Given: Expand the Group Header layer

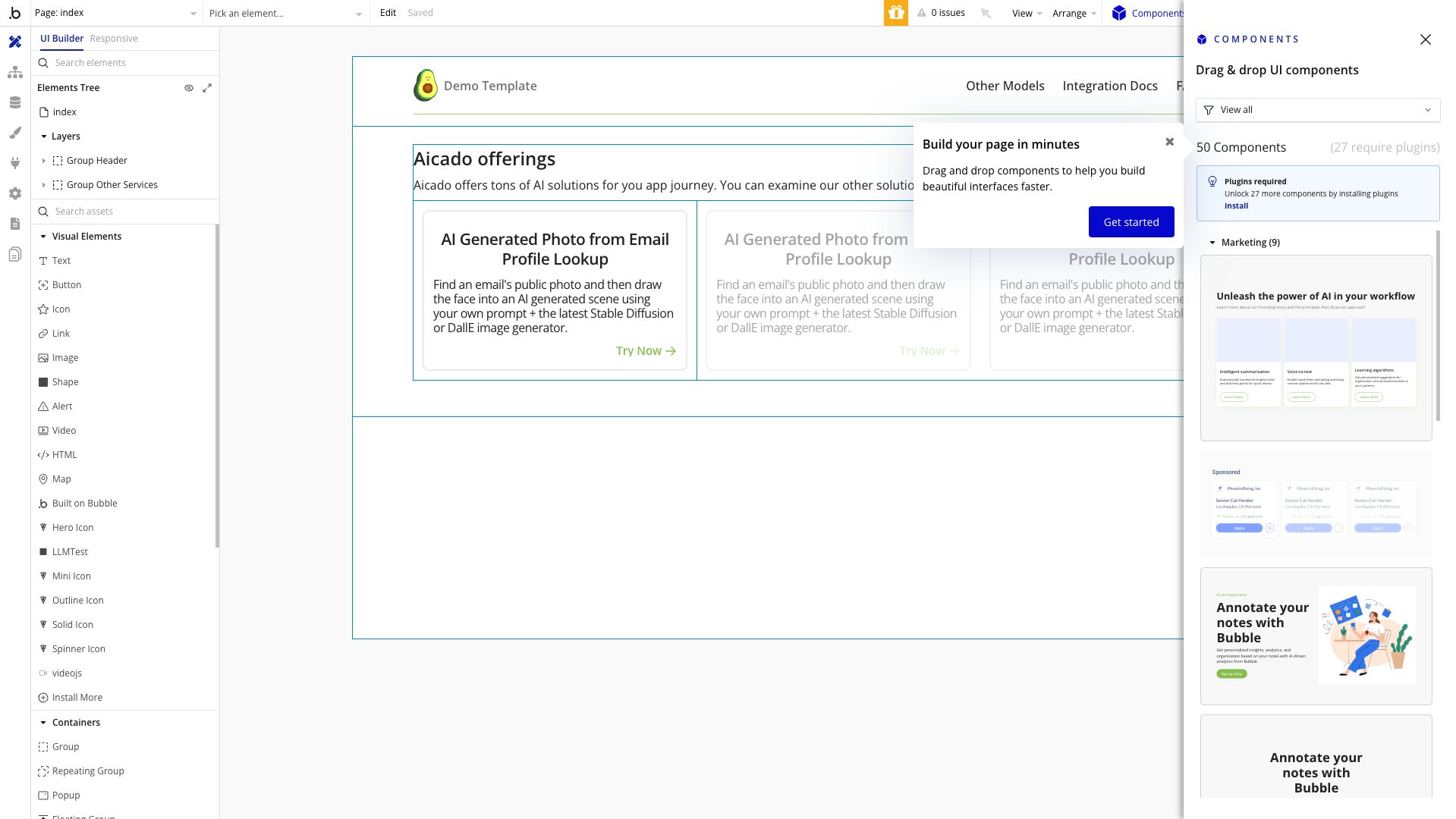Looking at the screenshot, I should pyautogui.click(x=43, y=160).
